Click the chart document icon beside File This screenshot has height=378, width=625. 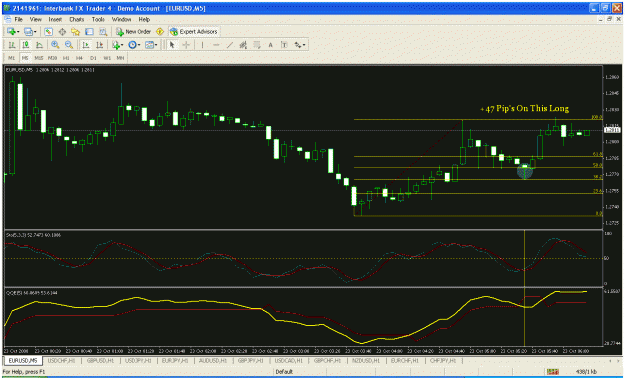pyautogui.click(x=8, y=19)
